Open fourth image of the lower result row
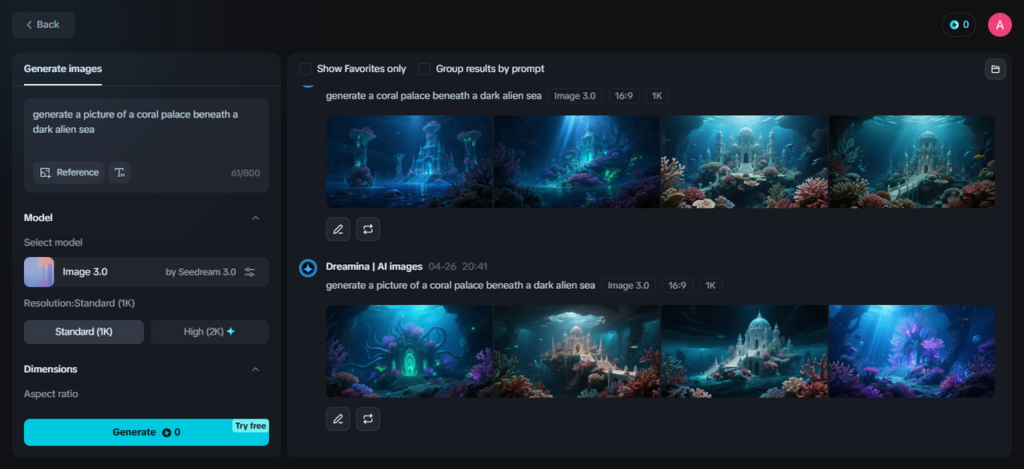Image resolution: width=1024 pixels, height=469 pixels. [912, 351]
